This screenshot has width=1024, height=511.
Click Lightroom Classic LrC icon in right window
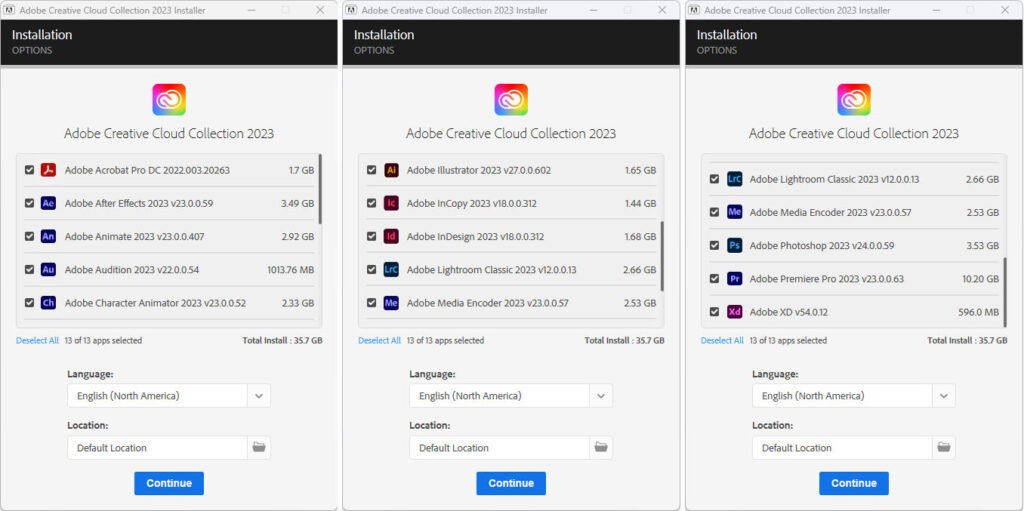(x=735, y=179)
